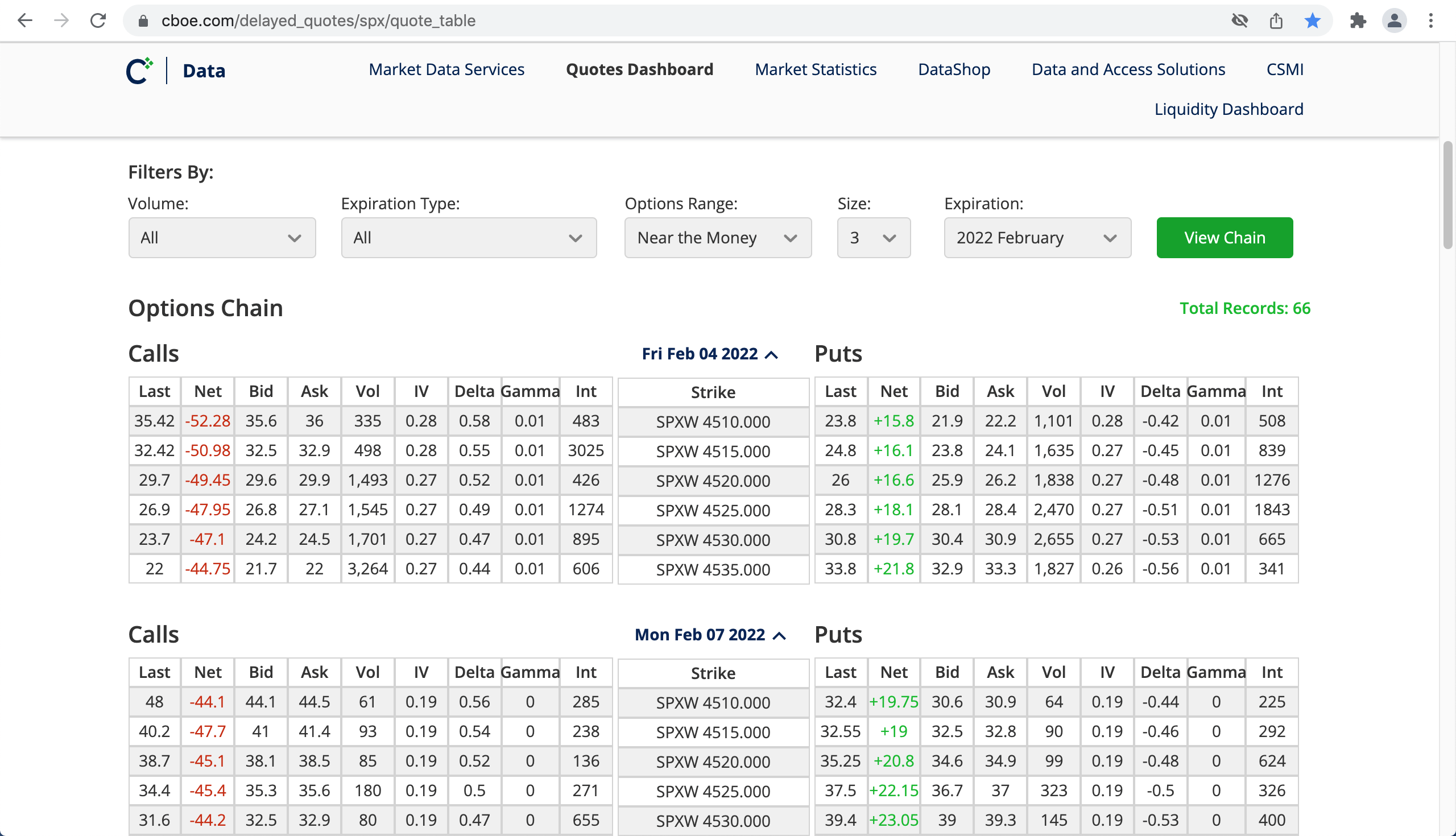The width and height of the screenshot is (1456, 836).
Task: Click the eye-slash tracking icon
Action: [1239, 20]
